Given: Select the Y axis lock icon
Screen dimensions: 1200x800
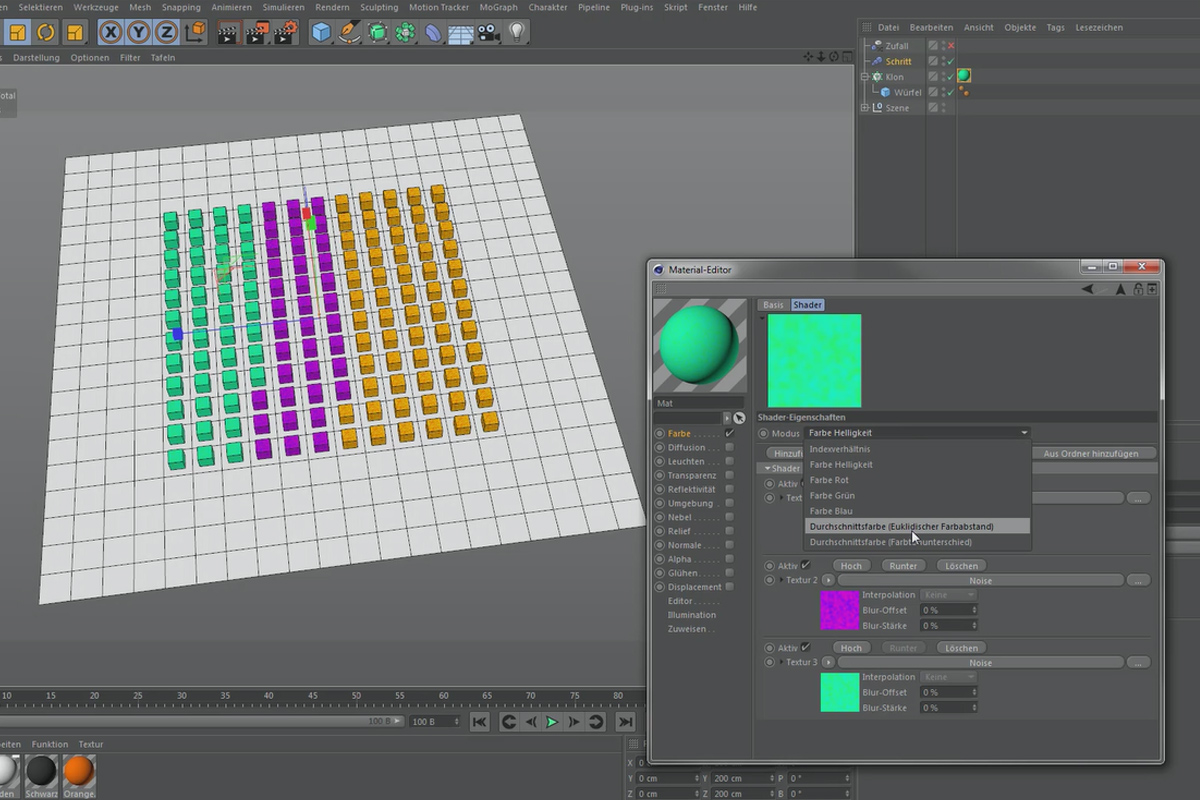Looking at the screenshot, I should 136,31.
